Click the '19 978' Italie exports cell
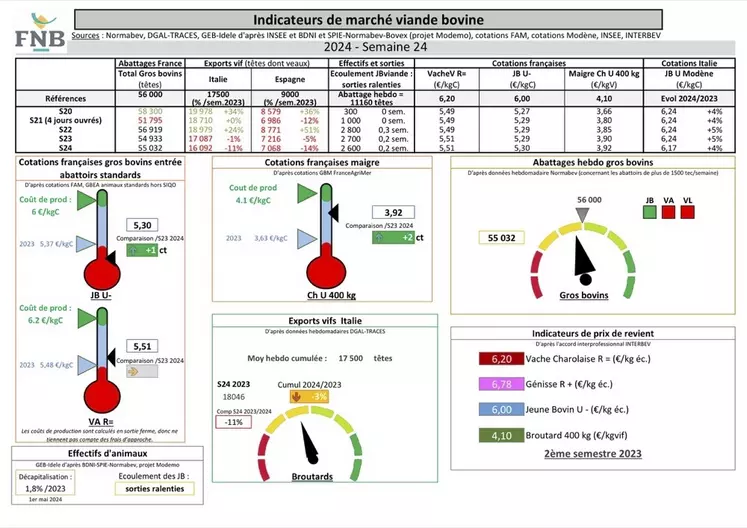The image size is (747, 528). (201, 112)
